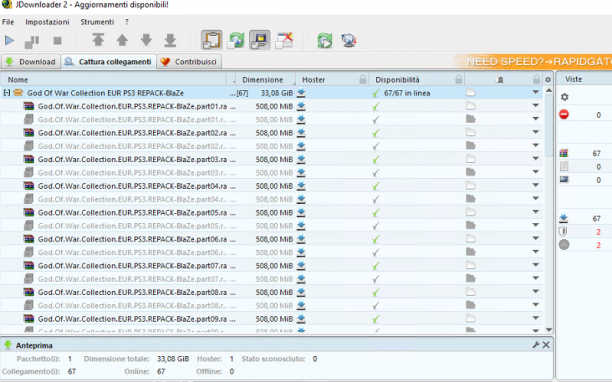Screen dimensions: 612x382
Task: Click folder icon in bold part05.ra row
Action: (x=471, y=212)
